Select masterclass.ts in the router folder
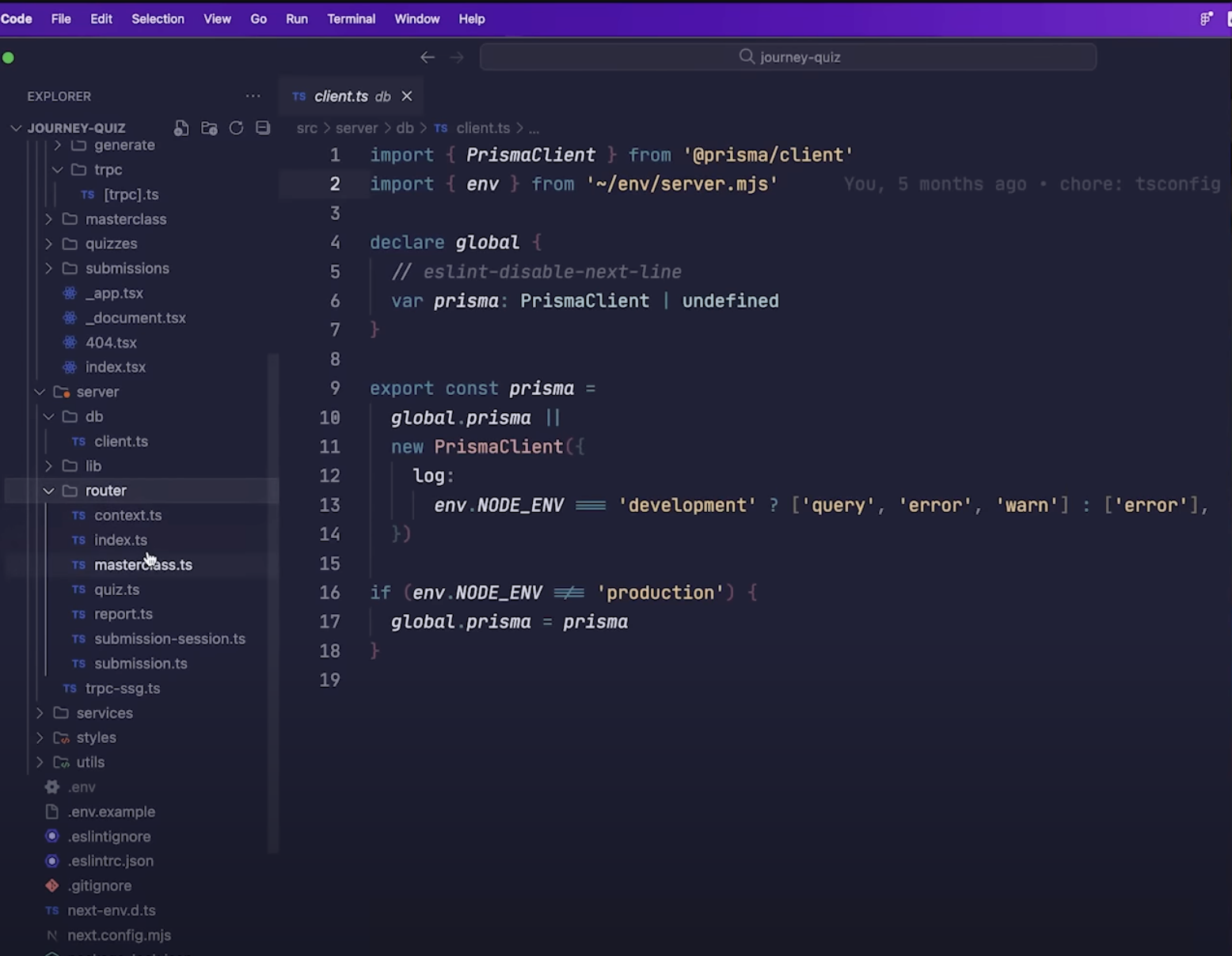 click(143, 564)
